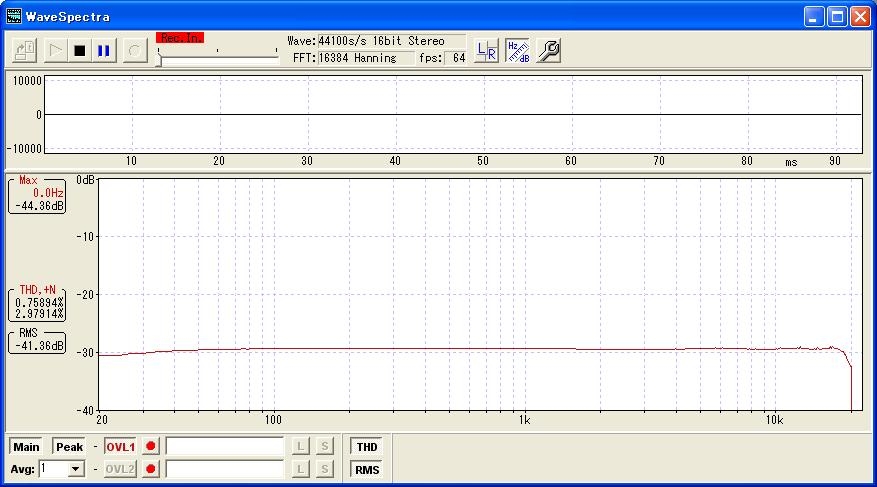Click the red record dot beside OVL2

coord(151,469)
